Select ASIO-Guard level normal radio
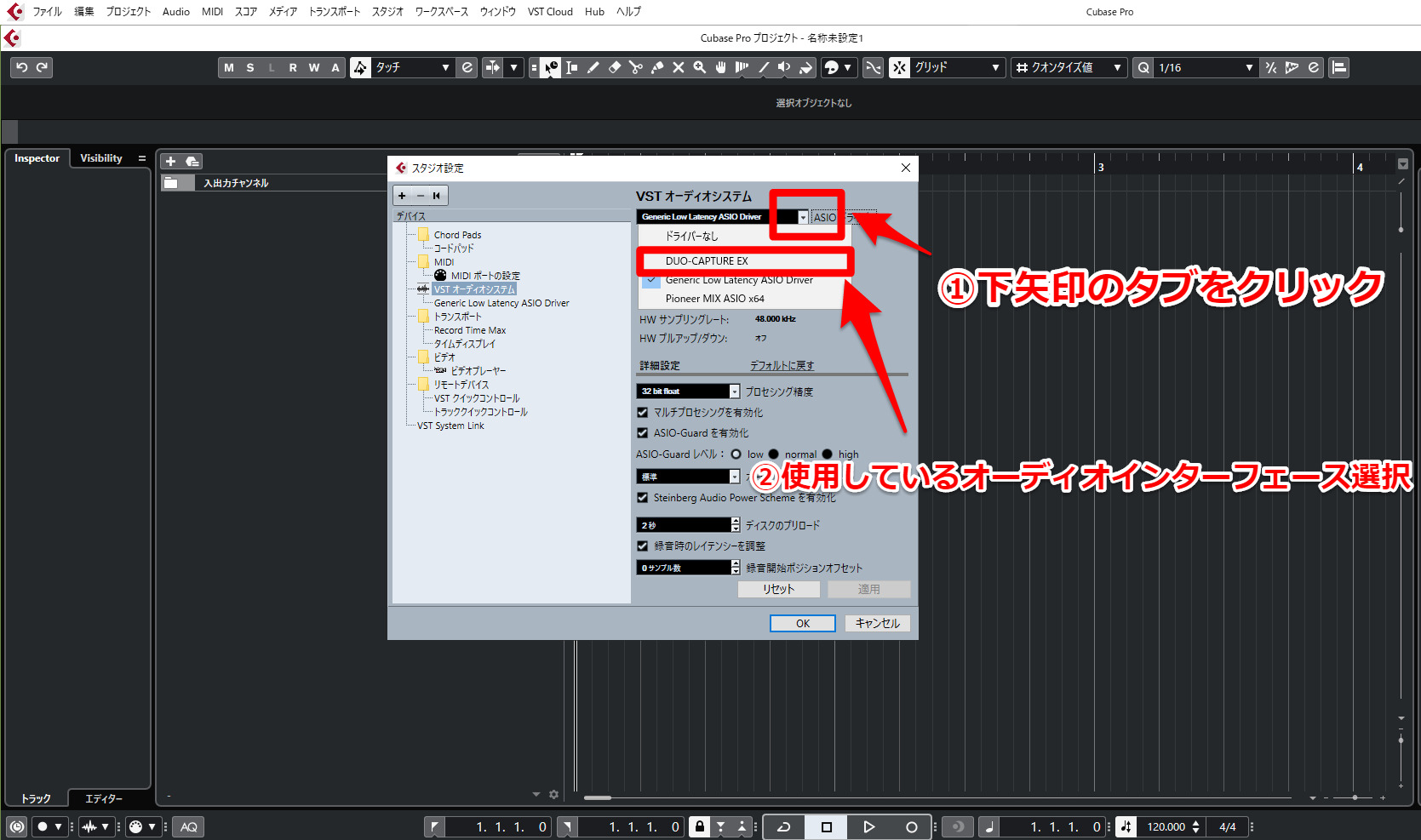 [774, 454]
